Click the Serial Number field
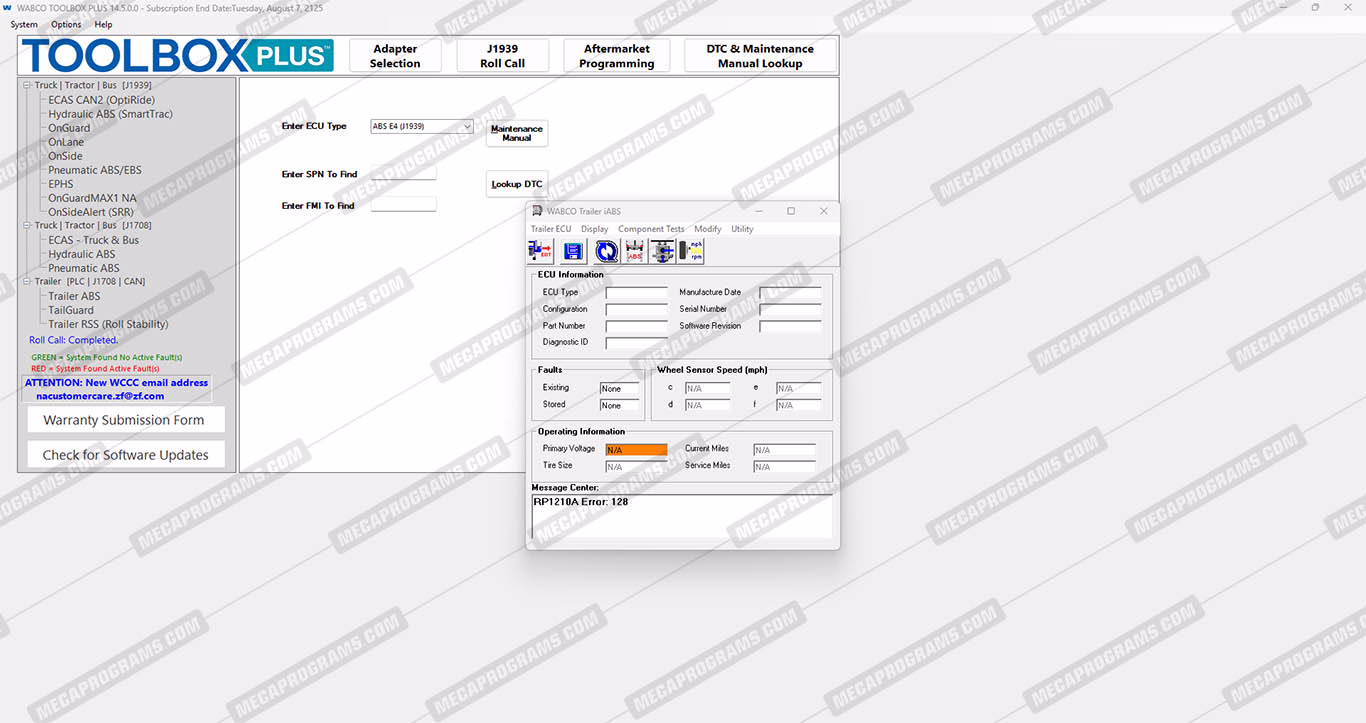 790,310
